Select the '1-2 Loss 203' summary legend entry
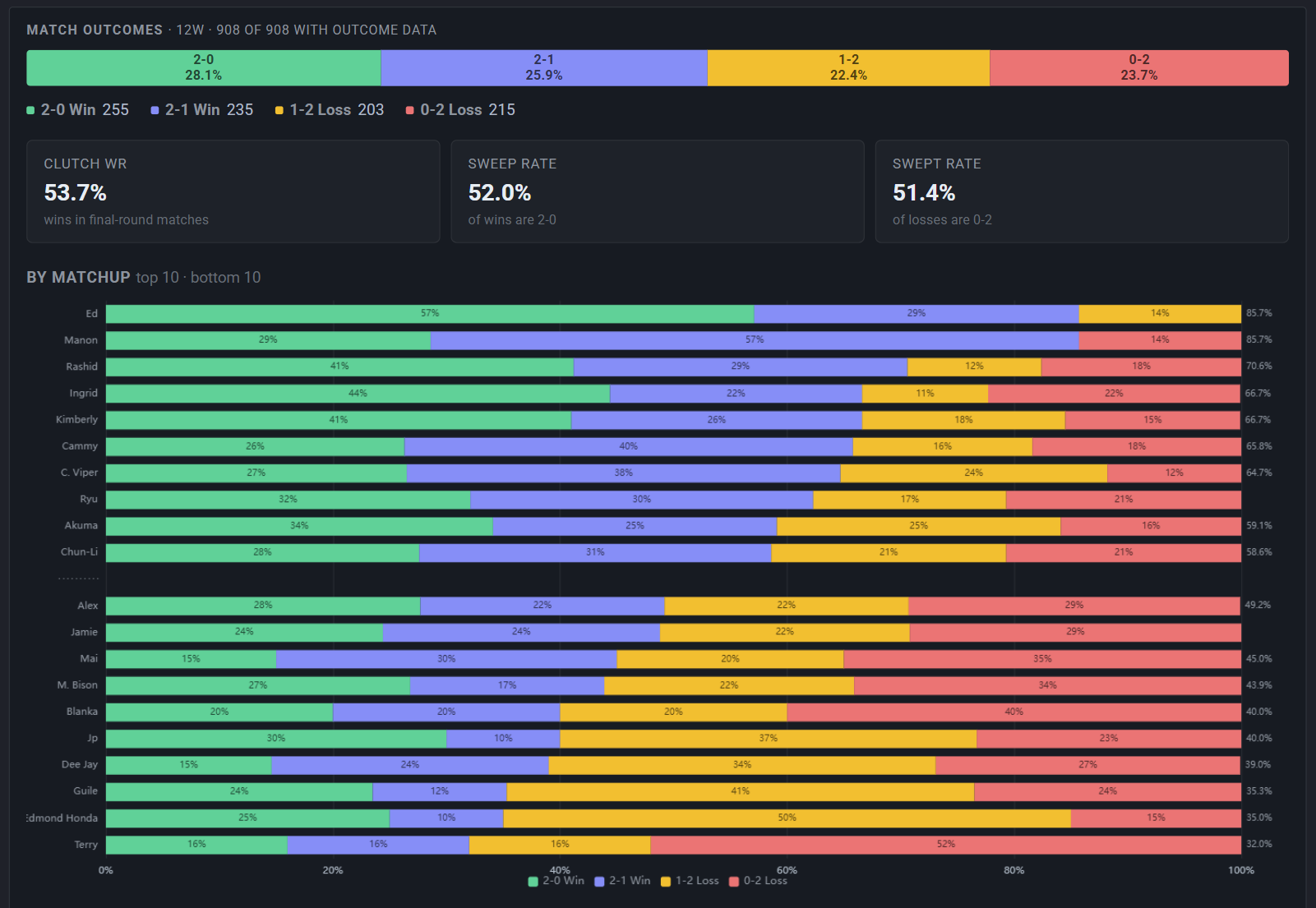 (x=330, y=110)
